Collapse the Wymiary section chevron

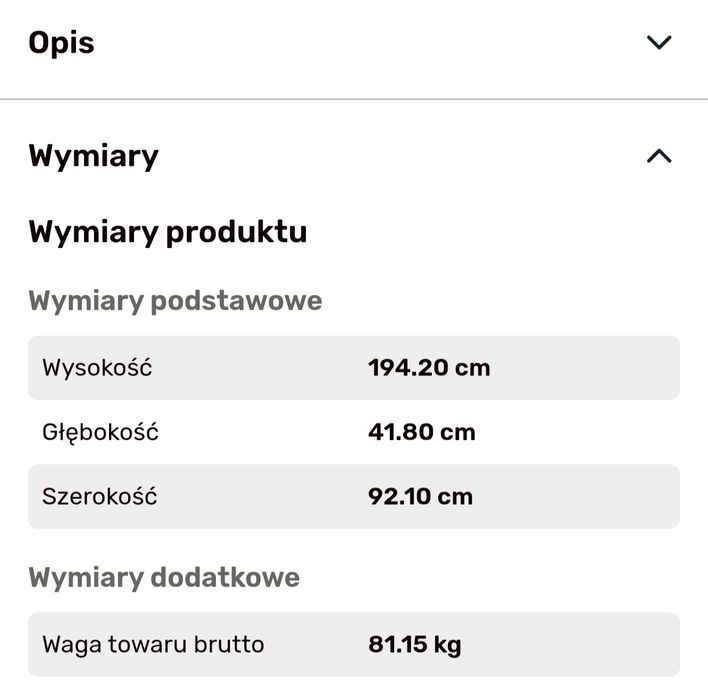point(658,156)
